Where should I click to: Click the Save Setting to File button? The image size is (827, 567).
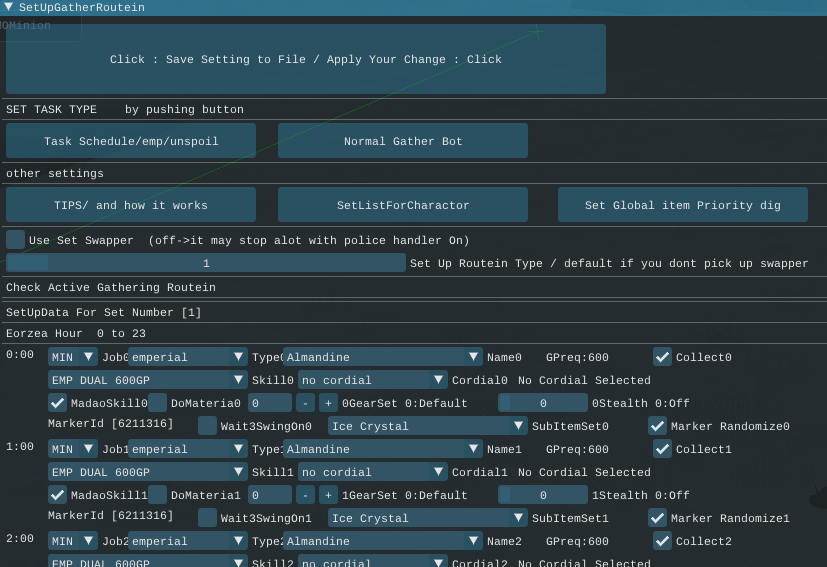coord(306,59)
